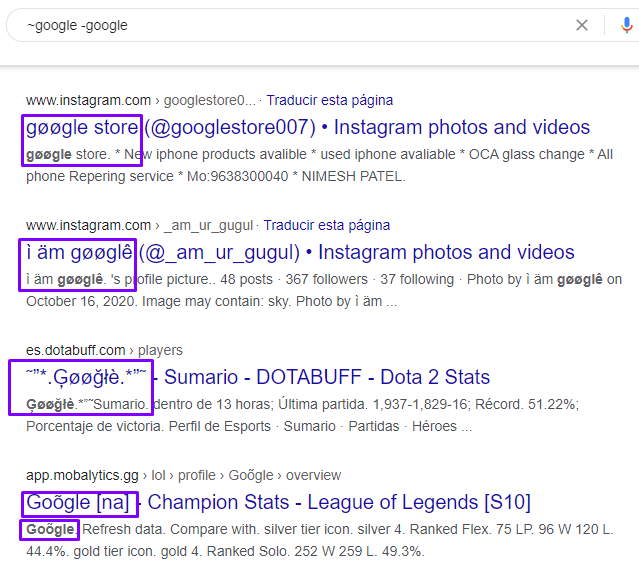639x578 pixels.
Task: Click snippet text 'Refresh data. Compare with. silver tier icon'
Action: coord(218,529)
